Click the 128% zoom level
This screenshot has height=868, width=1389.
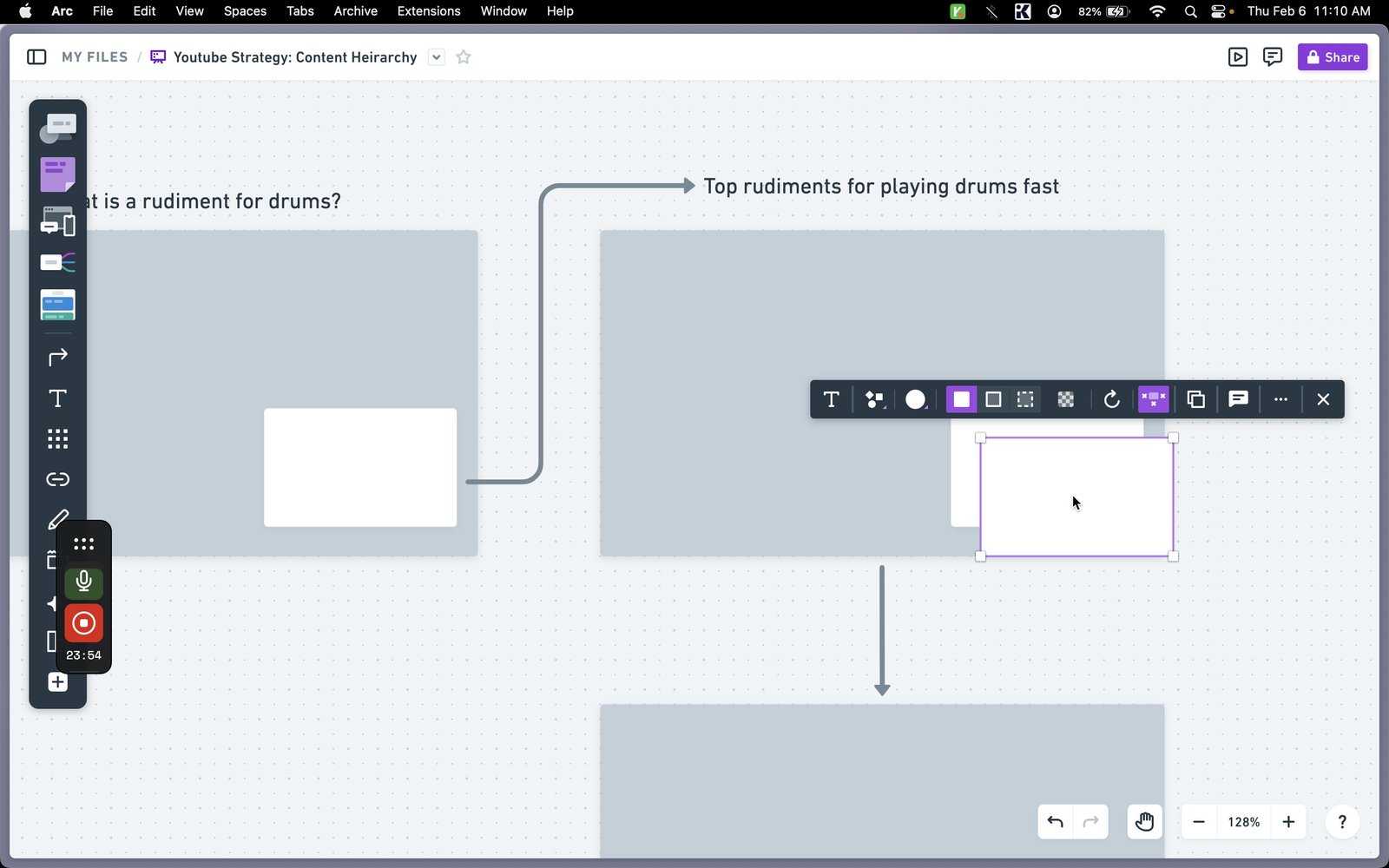(x=1243, y=822)
